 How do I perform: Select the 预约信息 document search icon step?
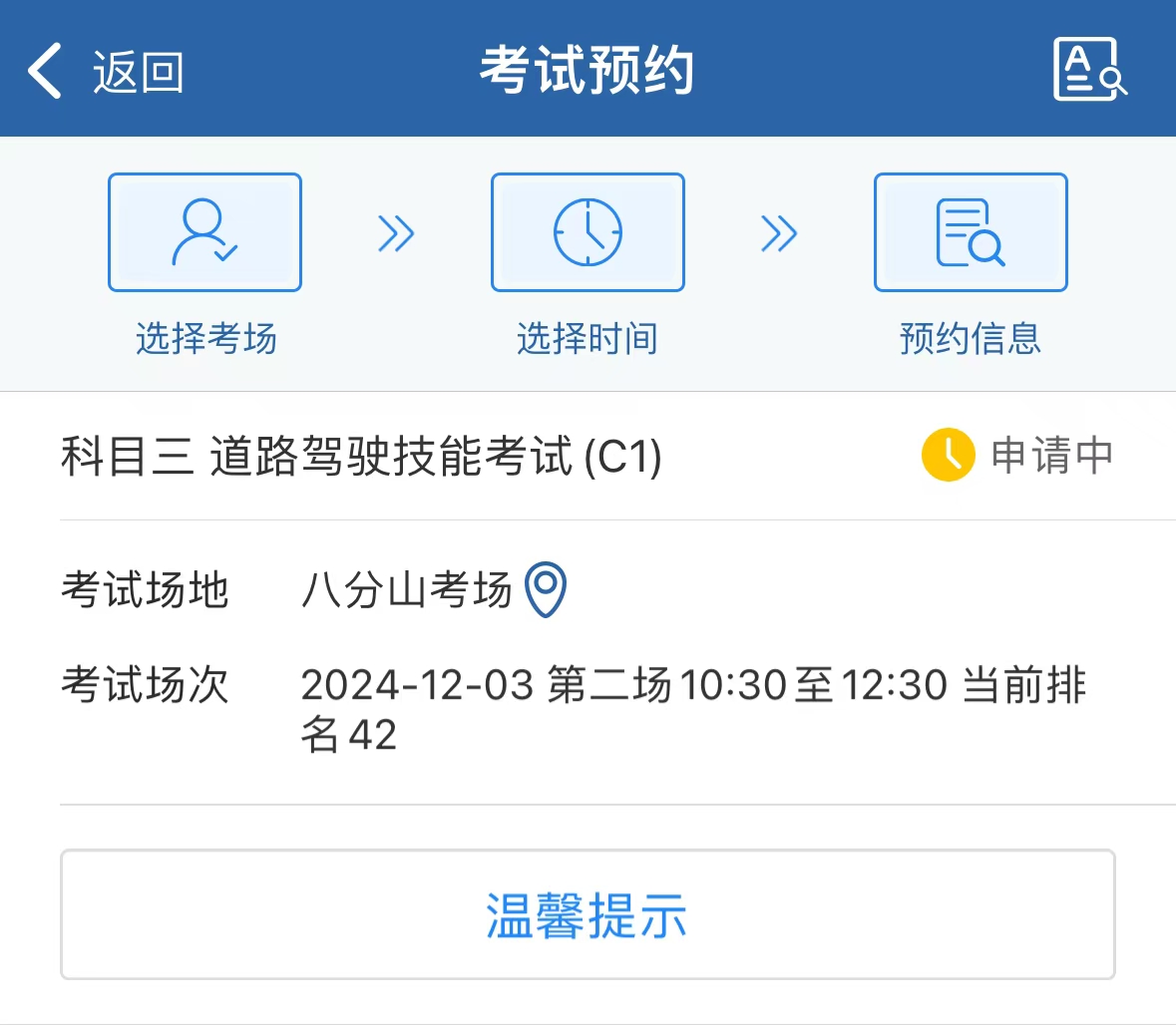point(971,231)
